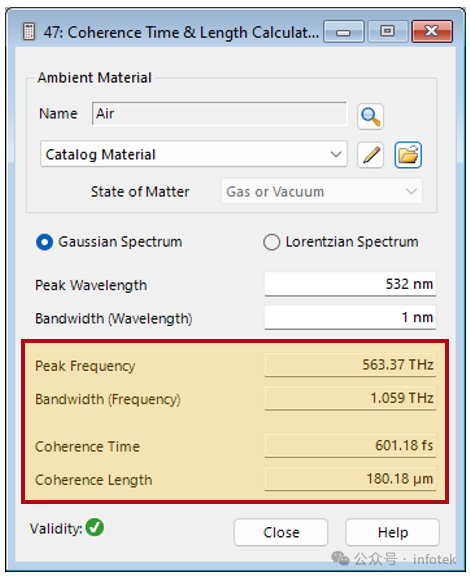Open the Catalog Material dropdown
The height and width of the screenshot is (578, 470).
pyautogui.click(x=194, y=154)
